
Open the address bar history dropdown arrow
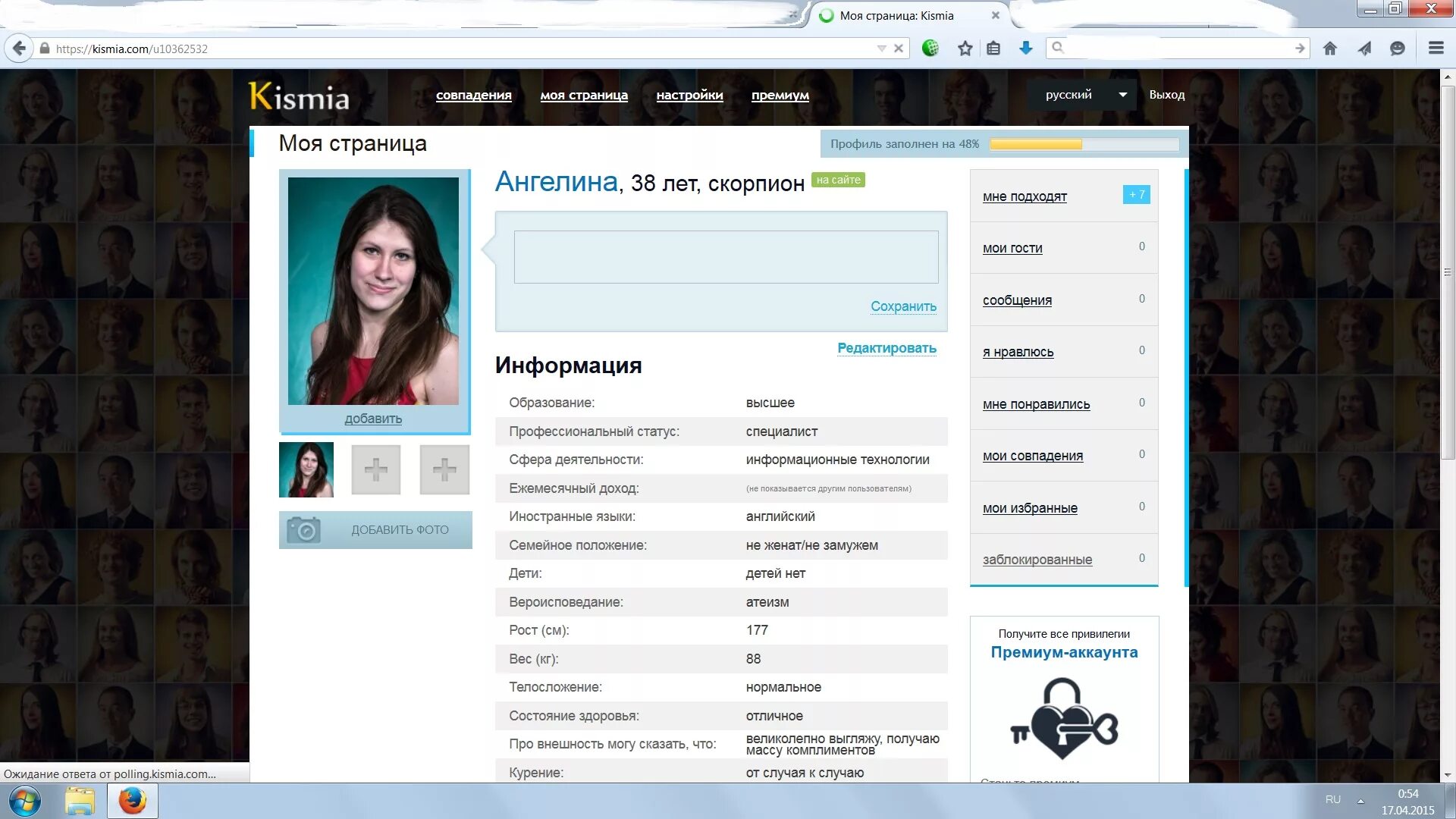(x=881, y=49)
